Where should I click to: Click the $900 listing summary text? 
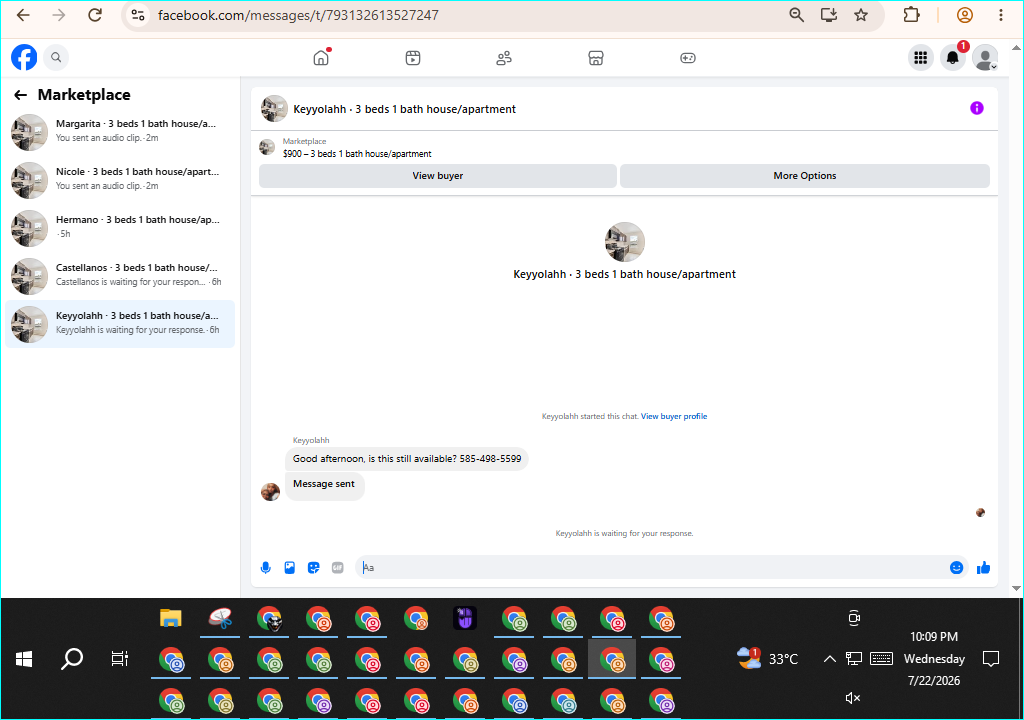(357, 154)
